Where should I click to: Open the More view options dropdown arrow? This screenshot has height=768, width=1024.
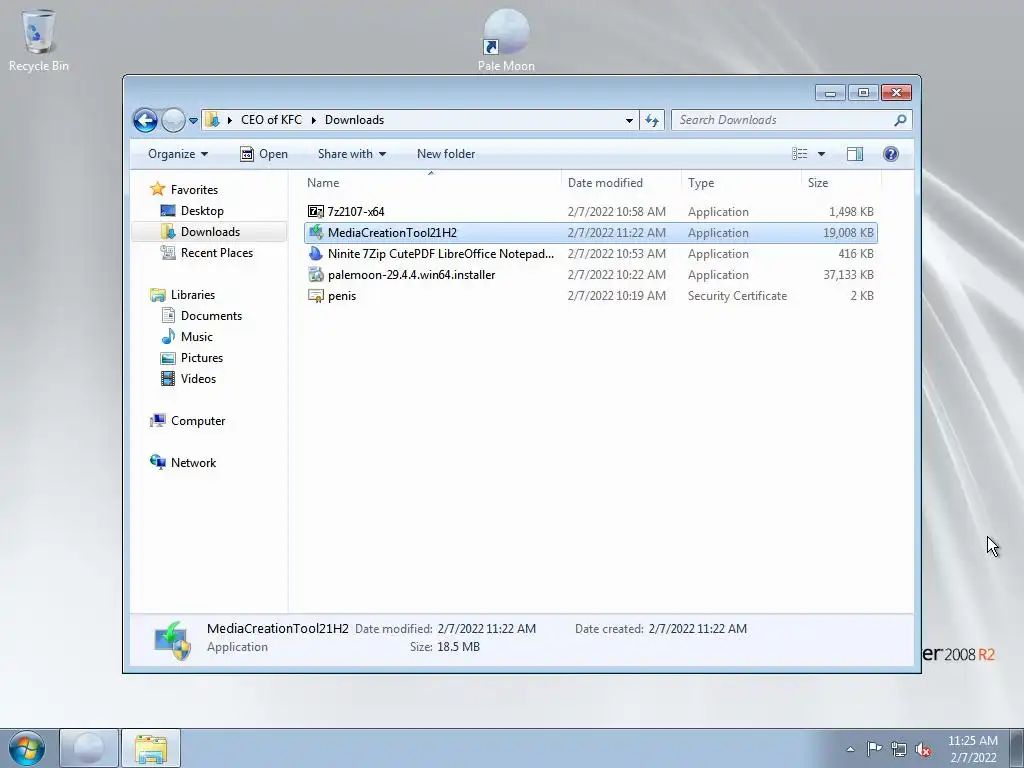(x=822, y=154)
